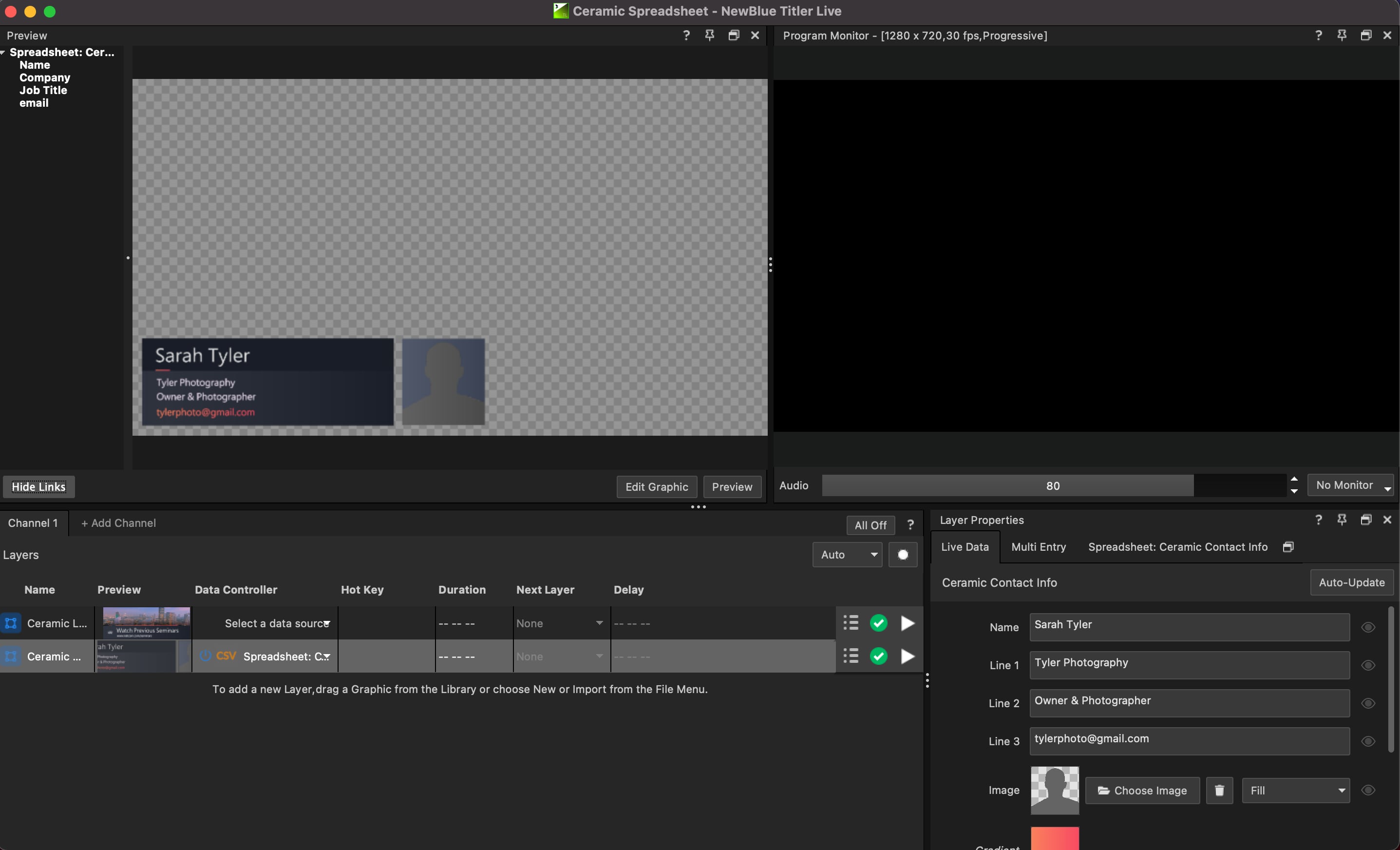
Task: Select Company in the links tree
Action: click(45, 77)
